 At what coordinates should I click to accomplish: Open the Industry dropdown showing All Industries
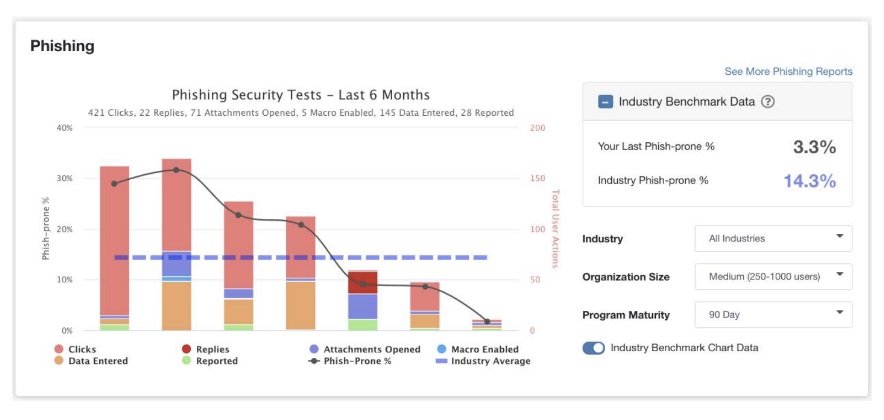773,238
